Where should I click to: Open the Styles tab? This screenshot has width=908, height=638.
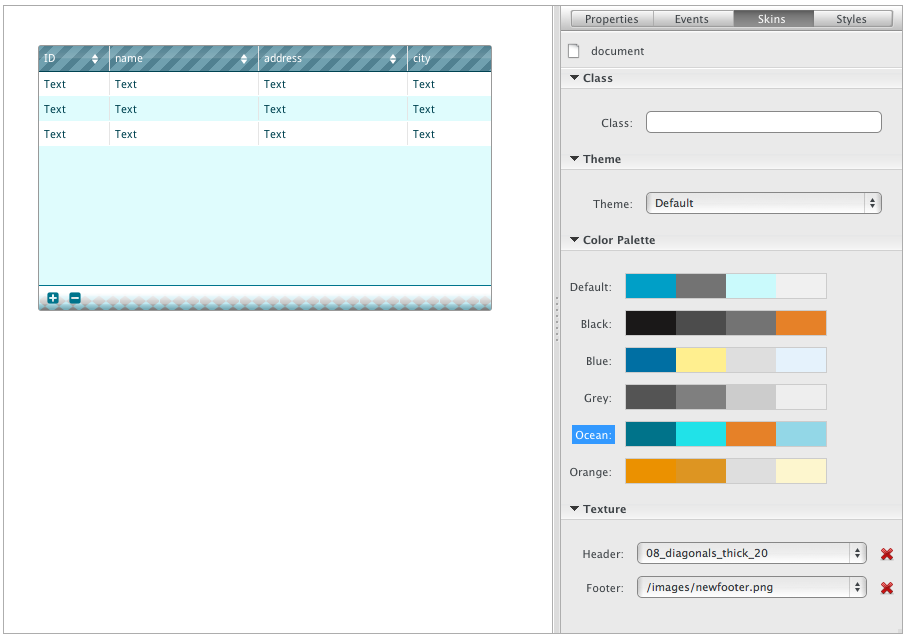click(x=851, y=19)
